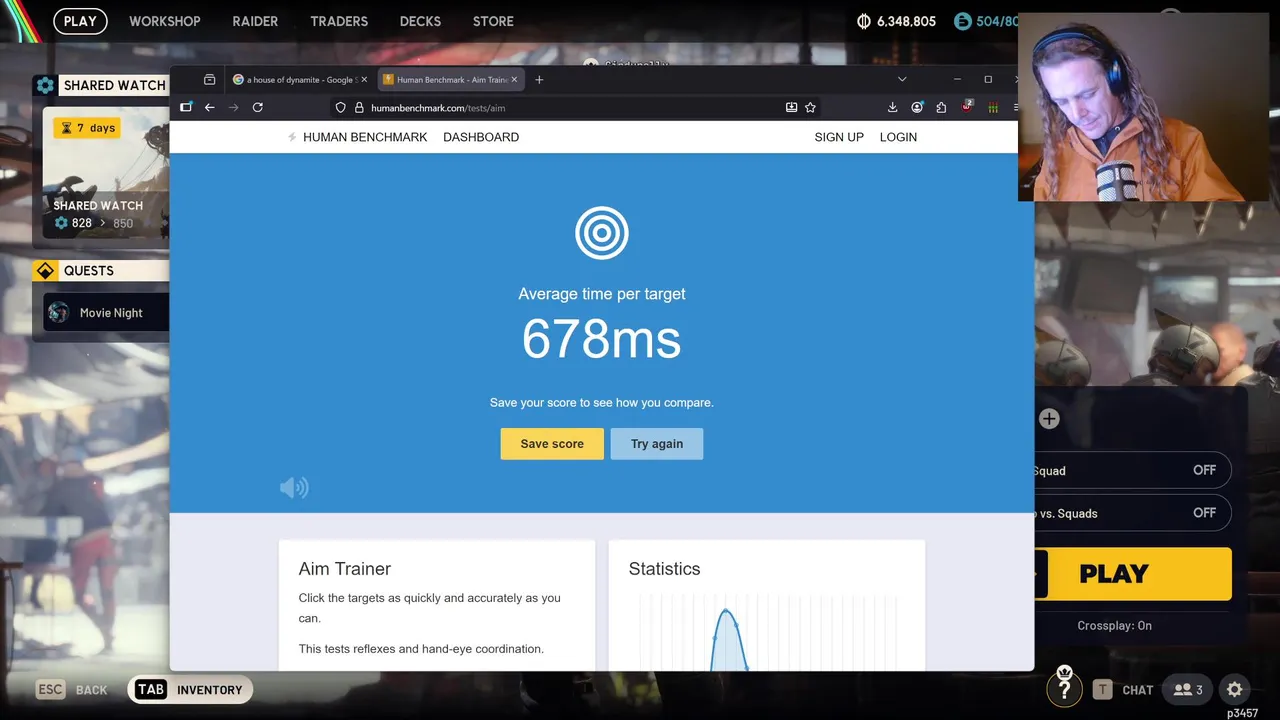Close the Human Benchmark tab
This screenshot has width=1280, height=720.
[x=514, y=80]
